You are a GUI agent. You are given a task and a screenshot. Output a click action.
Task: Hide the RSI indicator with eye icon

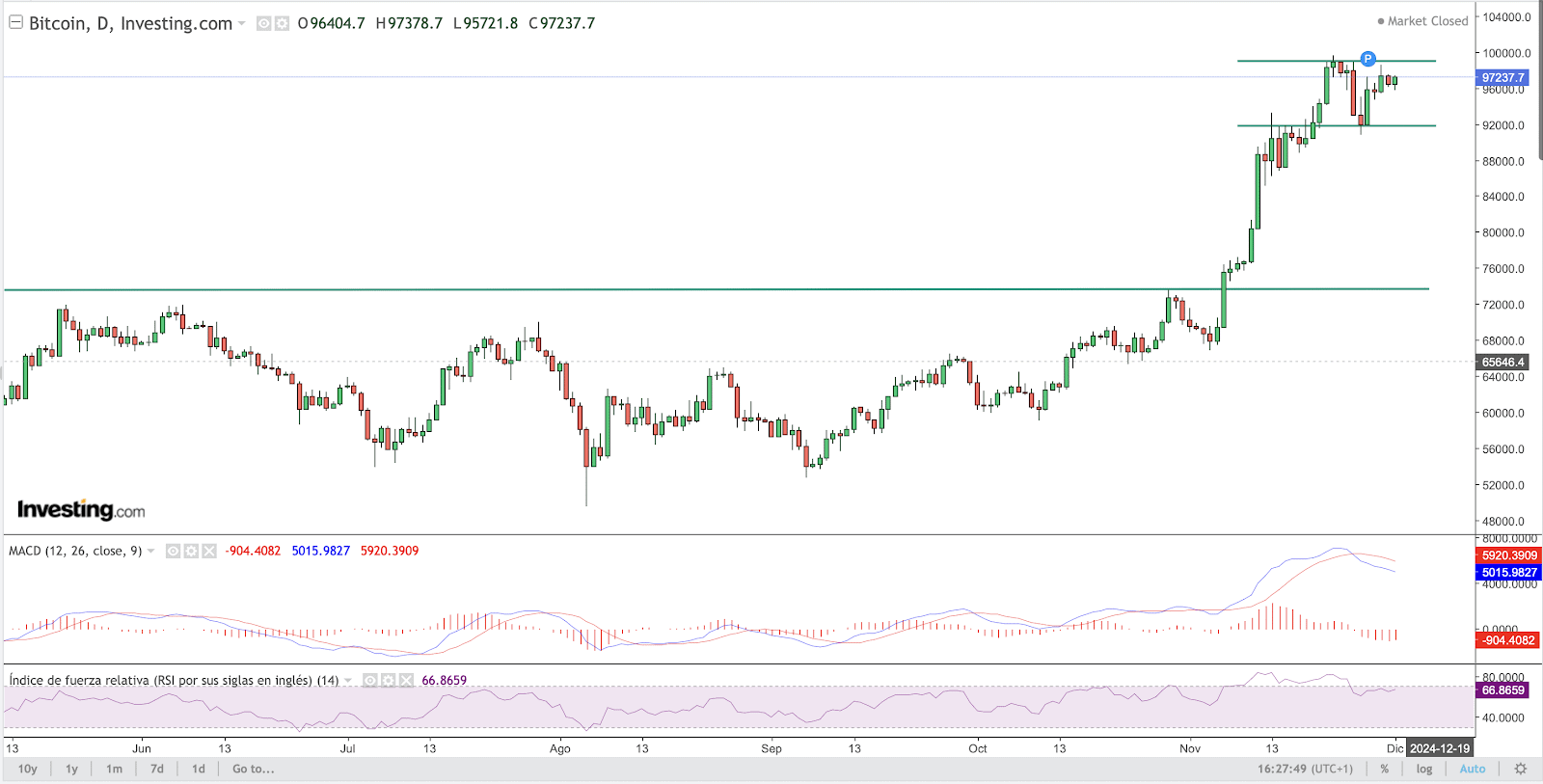370,681
